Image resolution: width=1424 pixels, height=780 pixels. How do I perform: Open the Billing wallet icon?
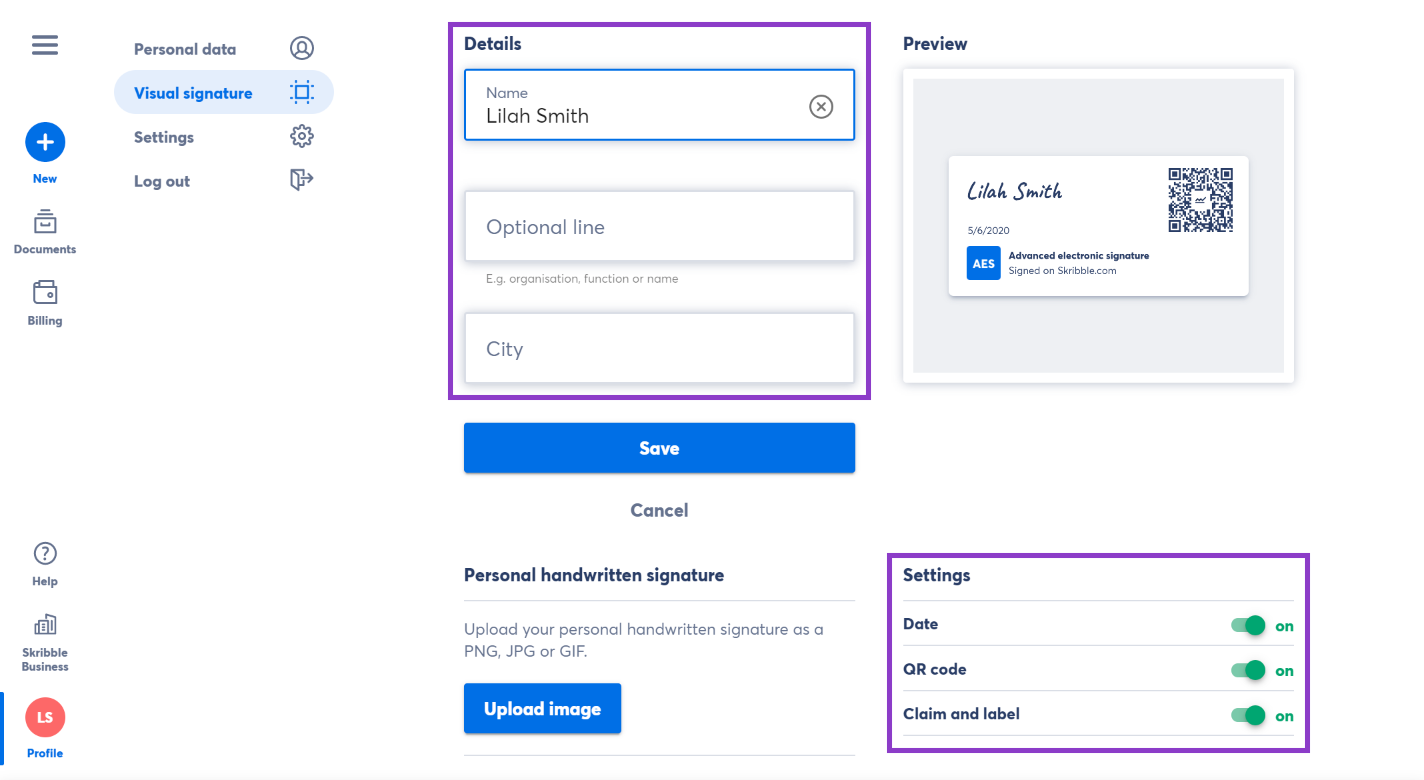click(x=45, y=292)
